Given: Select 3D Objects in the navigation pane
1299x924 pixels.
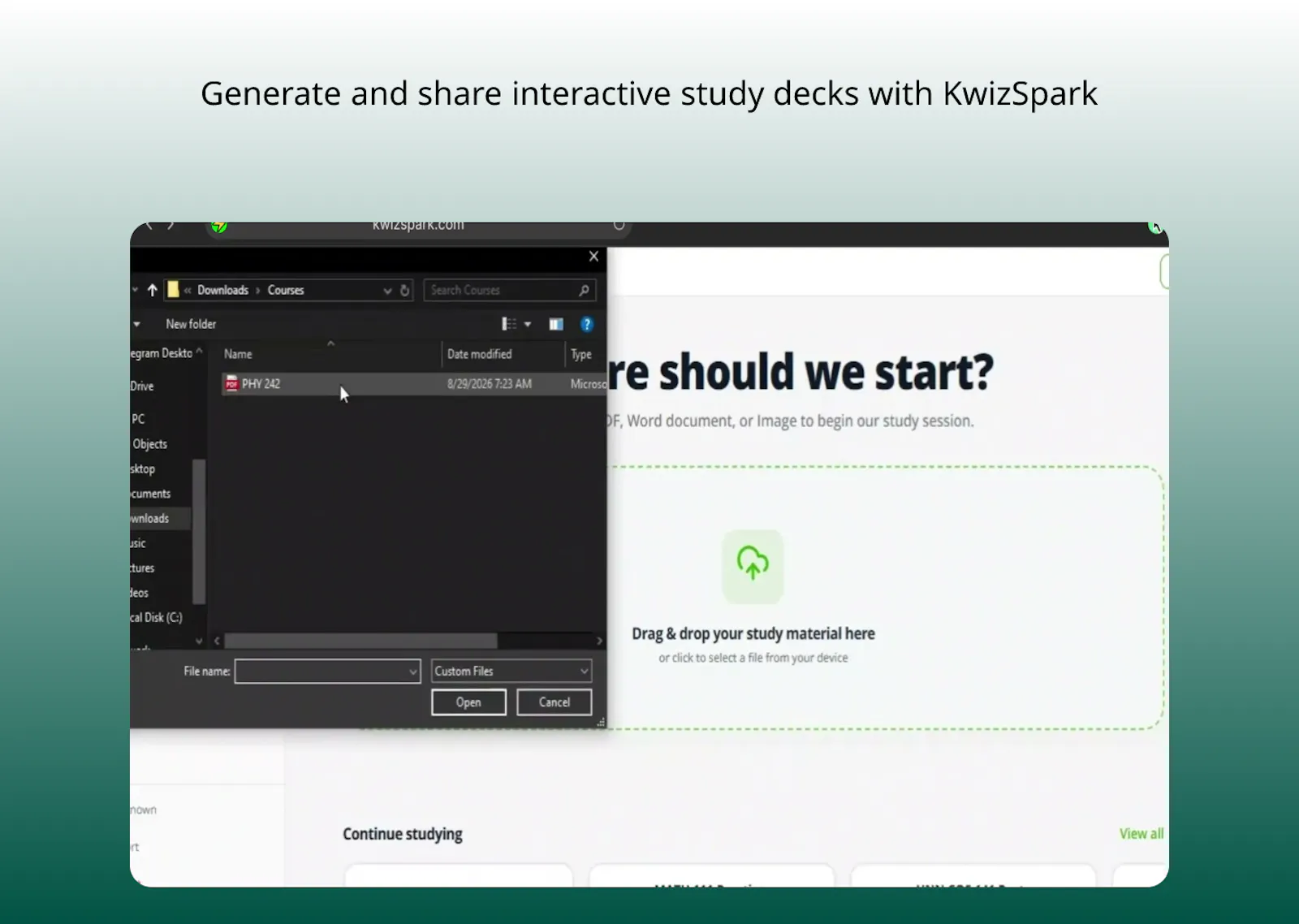Looking at the screenshot, I should point(149,443).
